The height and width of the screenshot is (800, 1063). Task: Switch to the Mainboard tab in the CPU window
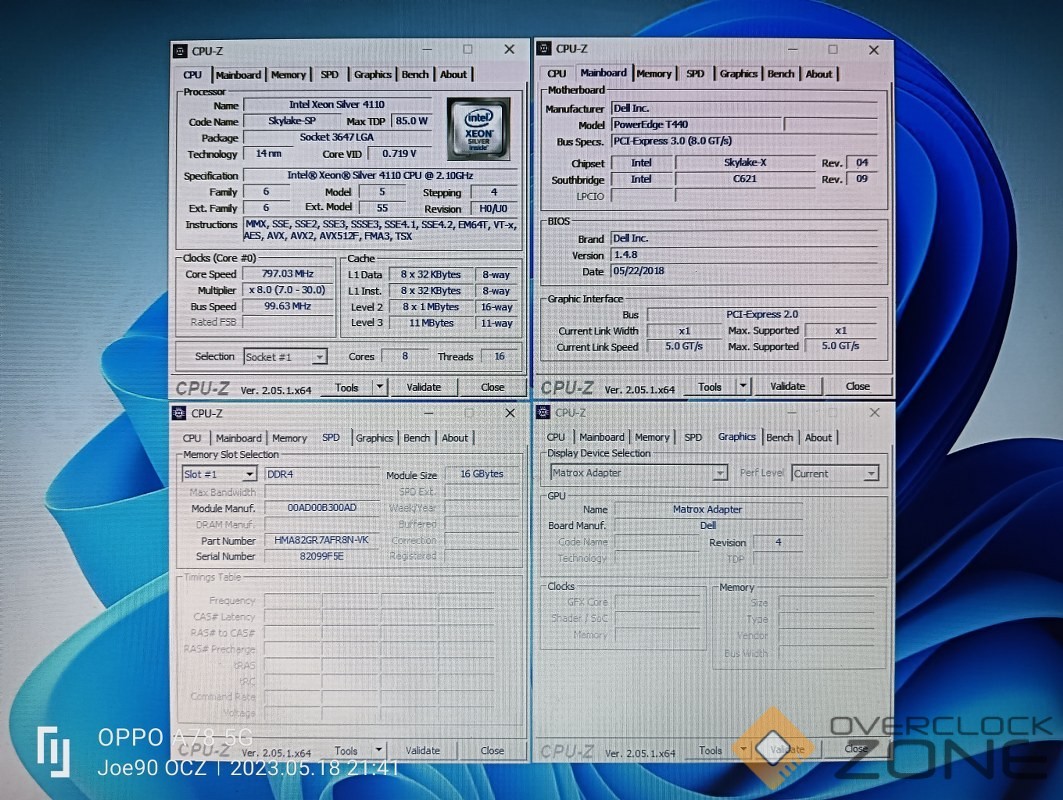(x=238, y=75)
